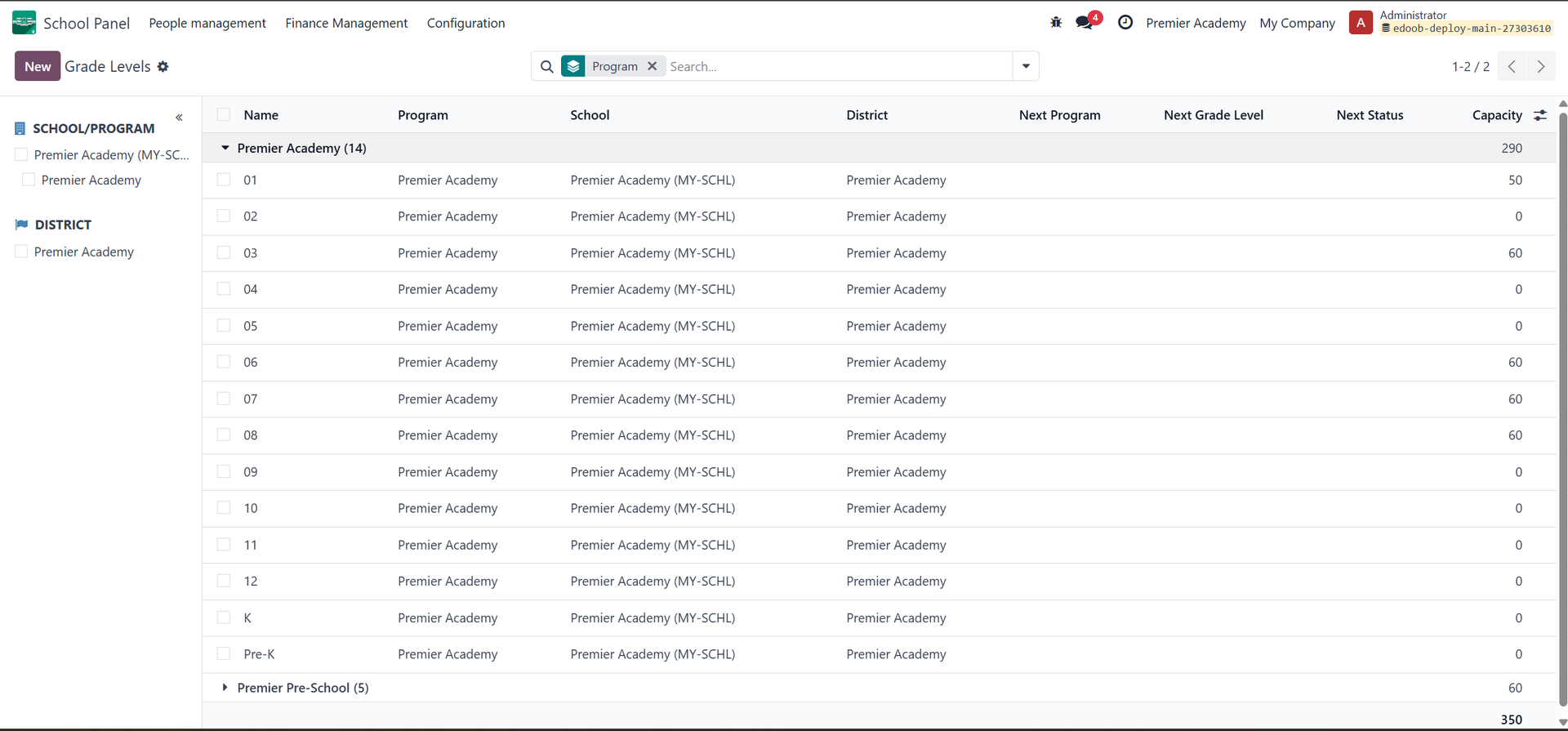Open the debug bug icon menu
The width and height of the screenshot is (1568, 731).
tap(1056, 23)
